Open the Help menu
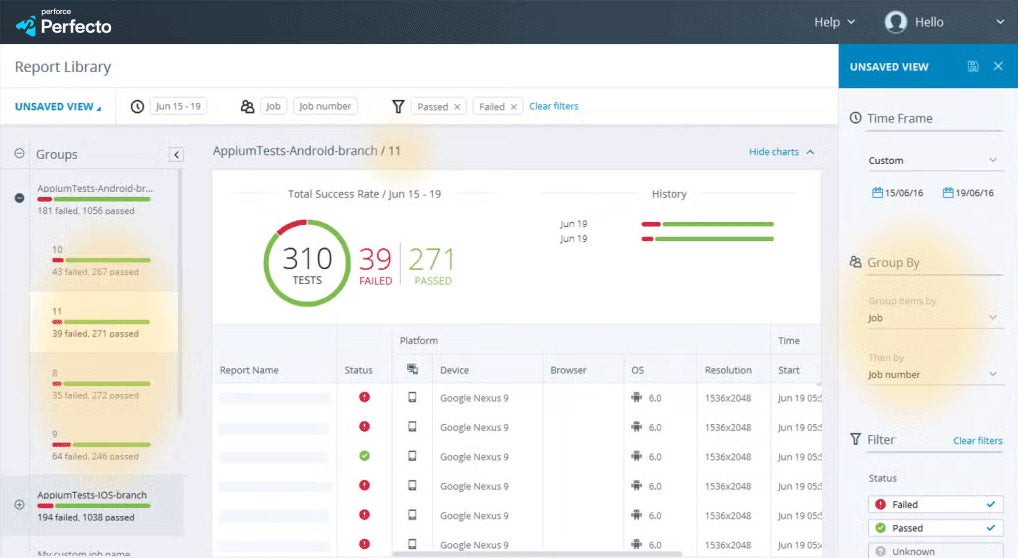 coord(834,22)
